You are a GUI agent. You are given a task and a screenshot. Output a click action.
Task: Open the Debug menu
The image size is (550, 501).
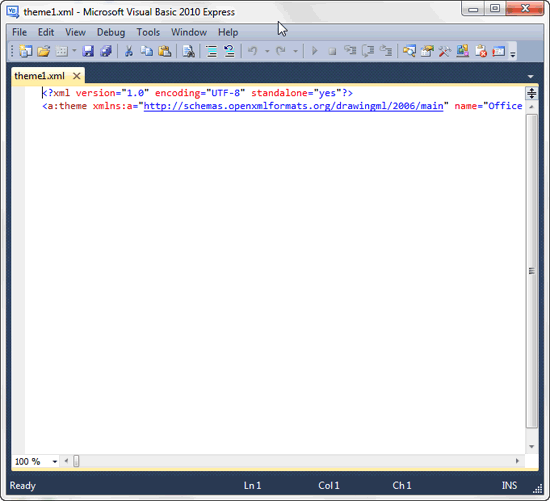pos(111,32)
